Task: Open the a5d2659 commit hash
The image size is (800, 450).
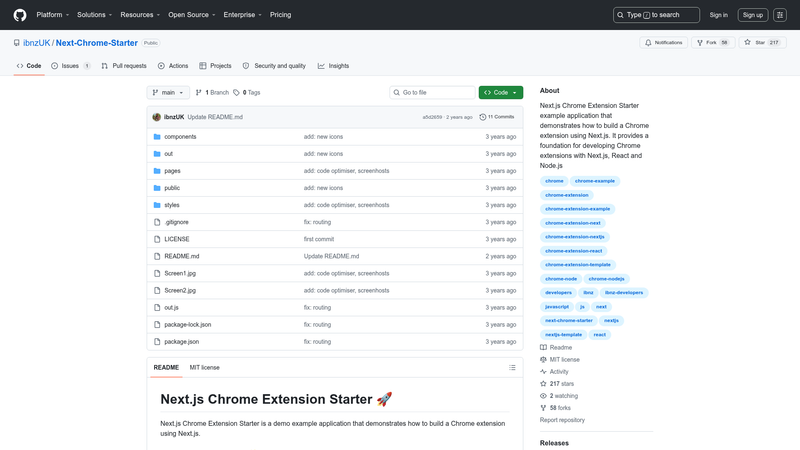Action: coord(432,117)
